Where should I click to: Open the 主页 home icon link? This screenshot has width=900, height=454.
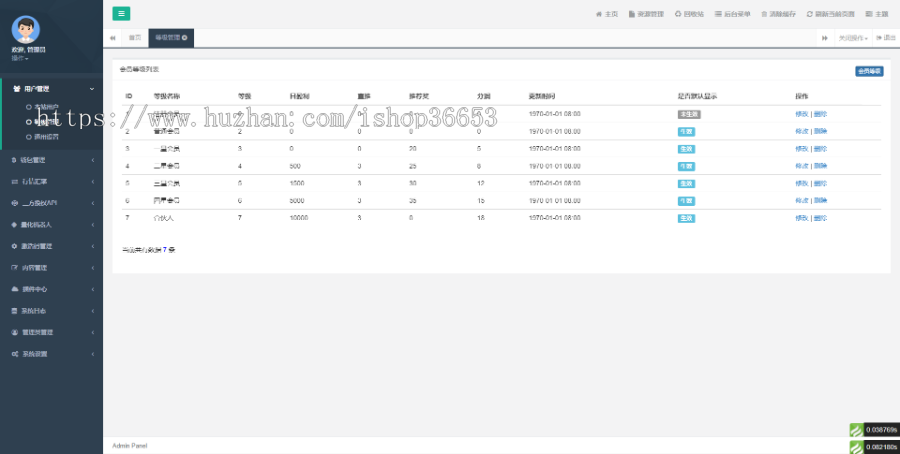(x=599, y=14)
